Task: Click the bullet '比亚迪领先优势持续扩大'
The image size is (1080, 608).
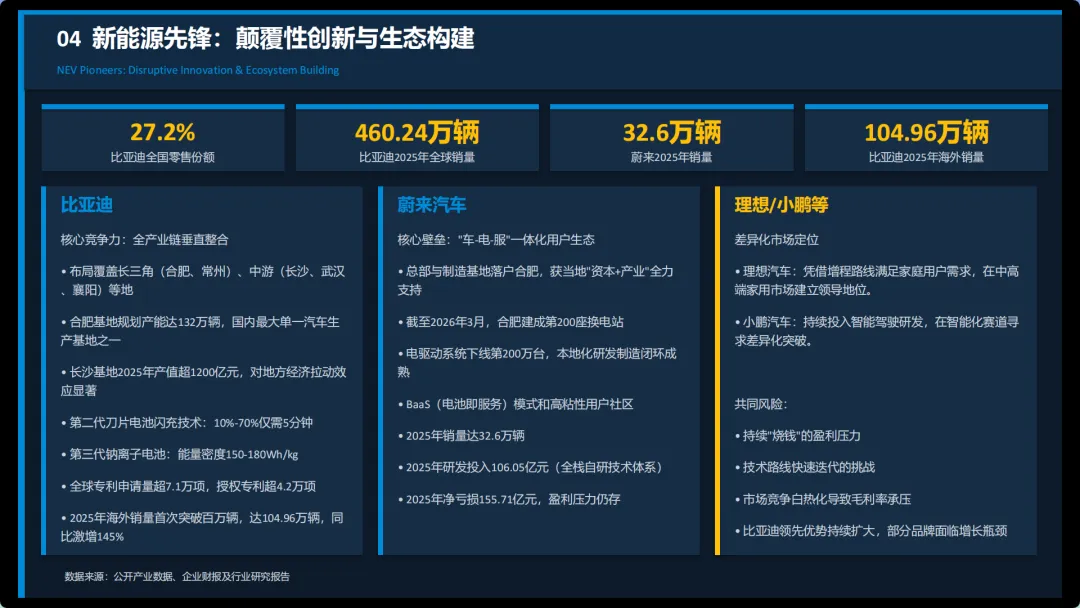Action: pos(871,531)
